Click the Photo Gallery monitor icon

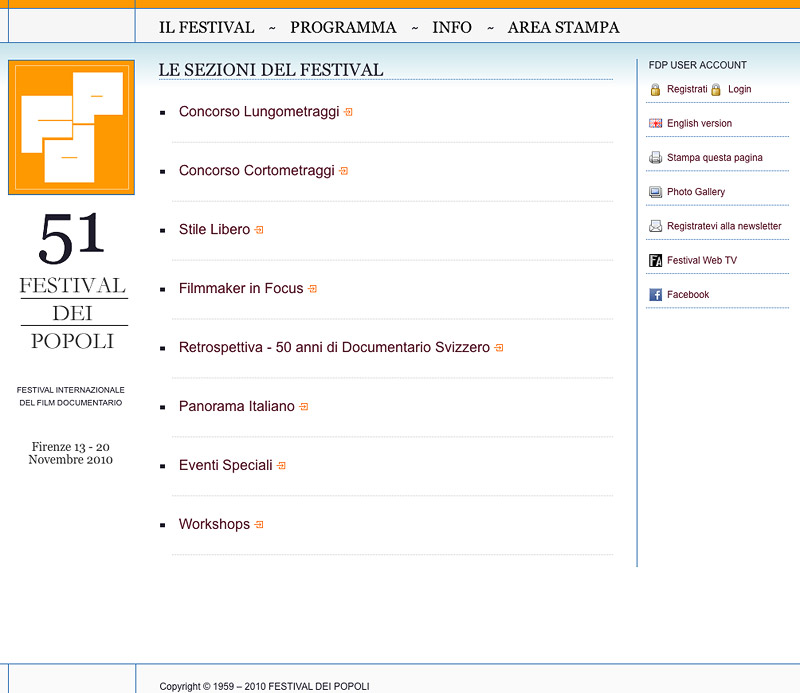tap(656, 192)
